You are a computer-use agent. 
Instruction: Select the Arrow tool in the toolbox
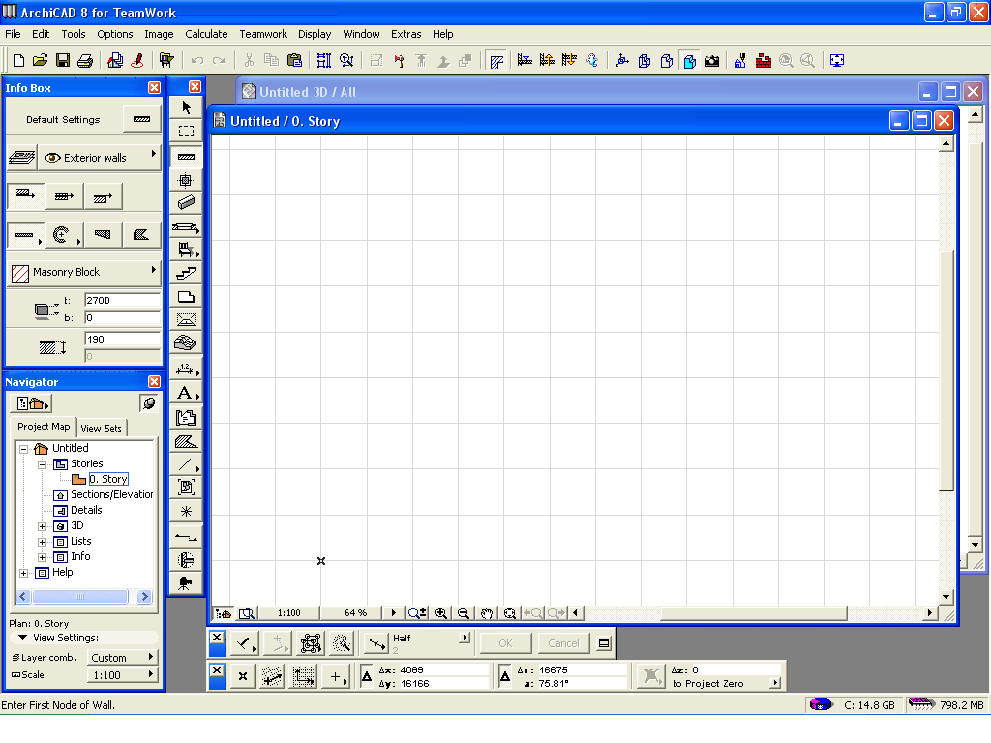click(186, 108)
